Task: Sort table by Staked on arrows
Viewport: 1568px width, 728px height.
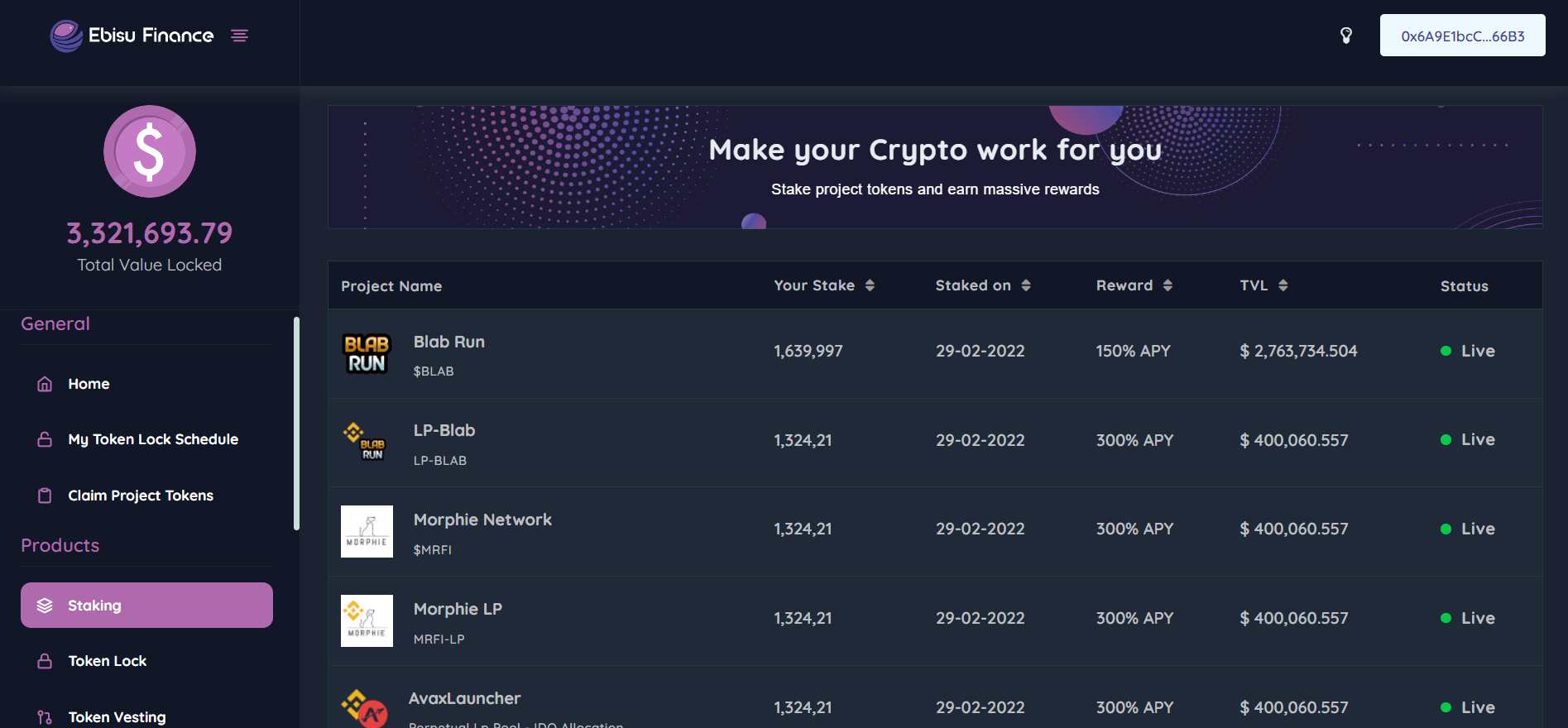Action: pos(1026,285)
